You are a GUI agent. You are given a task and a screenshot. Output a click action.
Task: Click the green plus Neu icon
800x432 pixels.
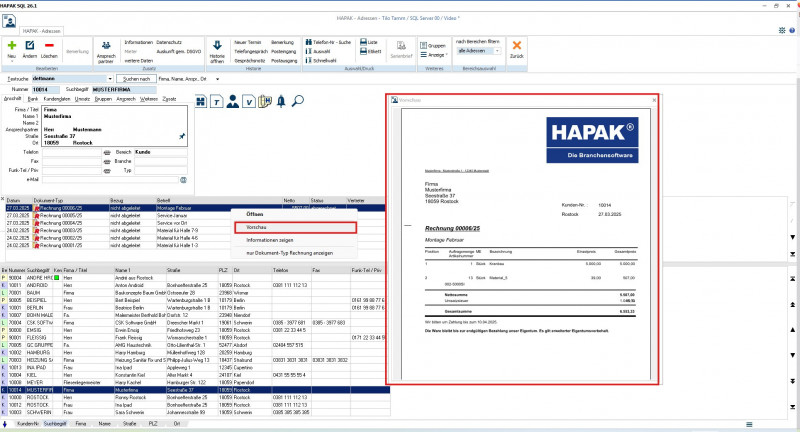pos(12,45)
